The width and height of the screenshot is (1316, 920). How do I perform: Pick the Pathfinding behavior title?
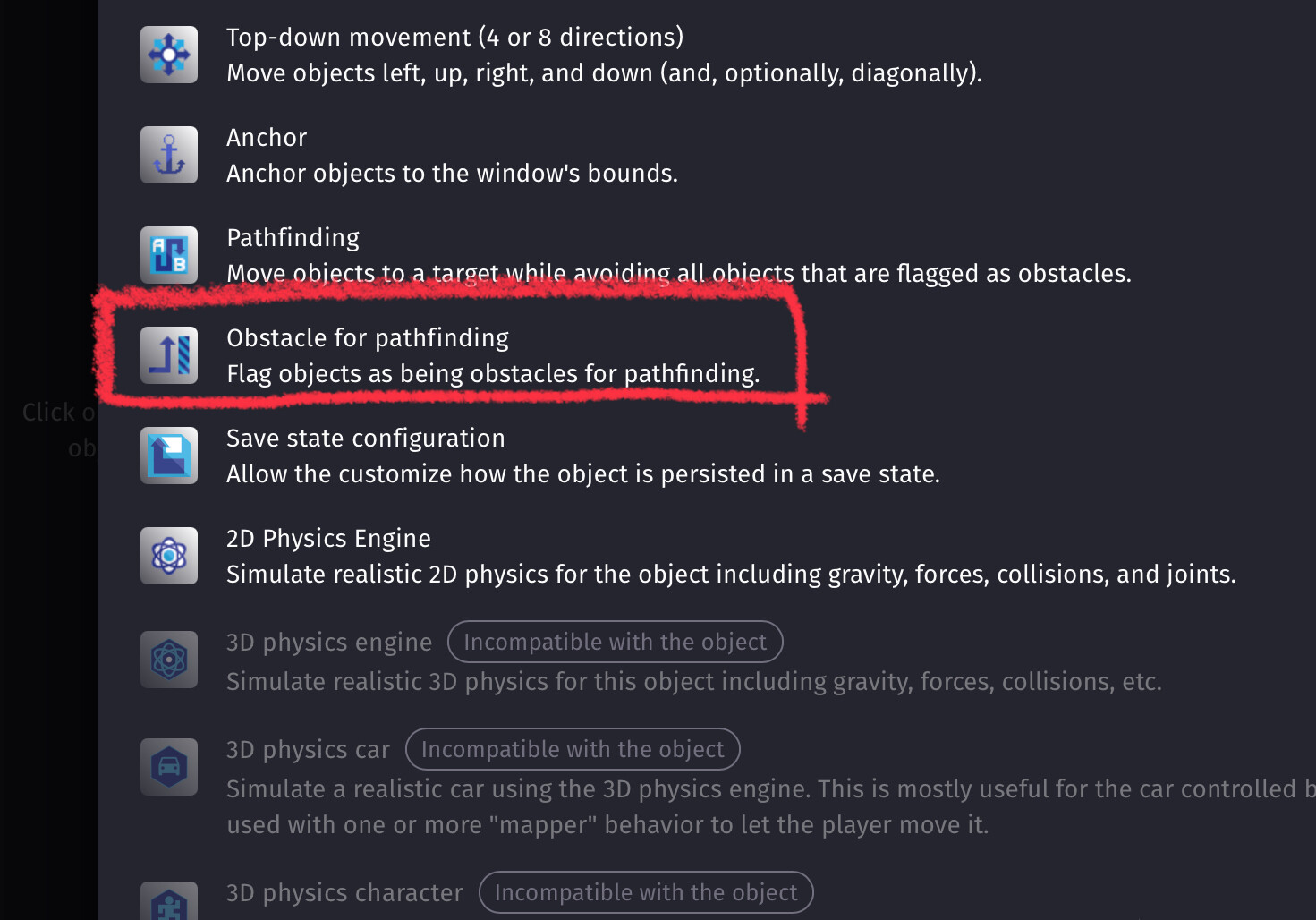(x=293, y=237)
